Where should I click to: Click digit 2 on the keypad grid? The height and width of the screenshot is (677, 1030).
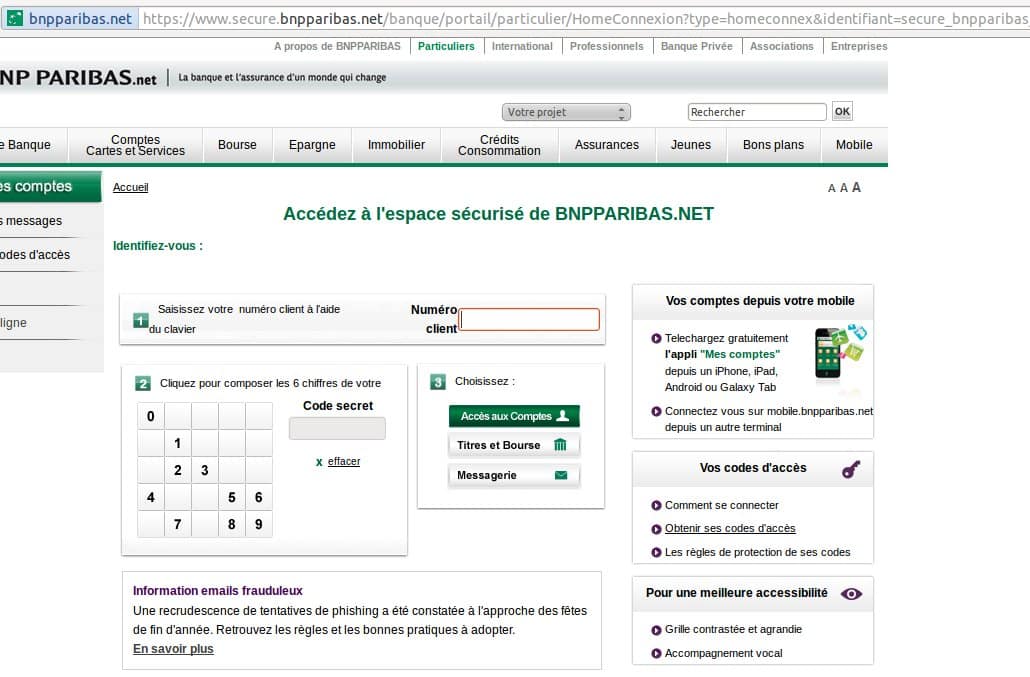[x=177, y=470]
